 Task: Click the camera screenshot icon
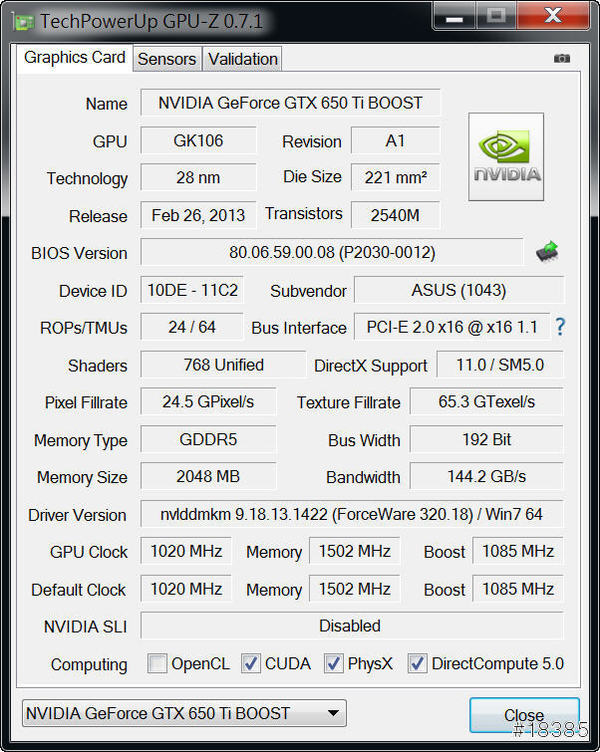coord(562,59)
